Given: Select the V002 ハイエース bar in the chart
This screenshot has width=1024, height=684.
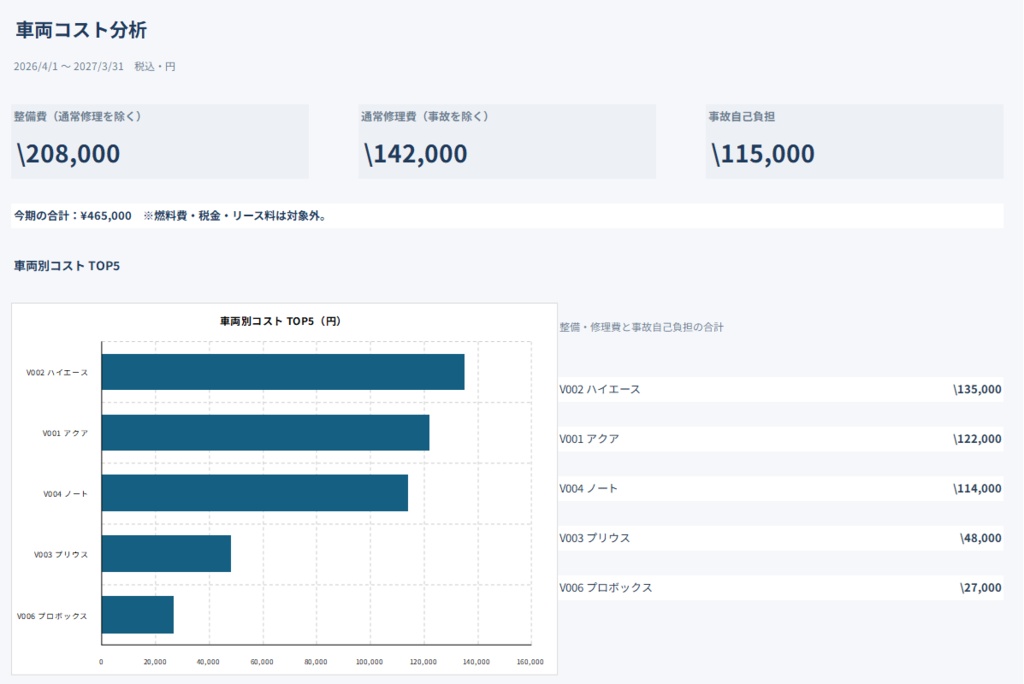Looking at the screenshot, I should coord(283,372).
